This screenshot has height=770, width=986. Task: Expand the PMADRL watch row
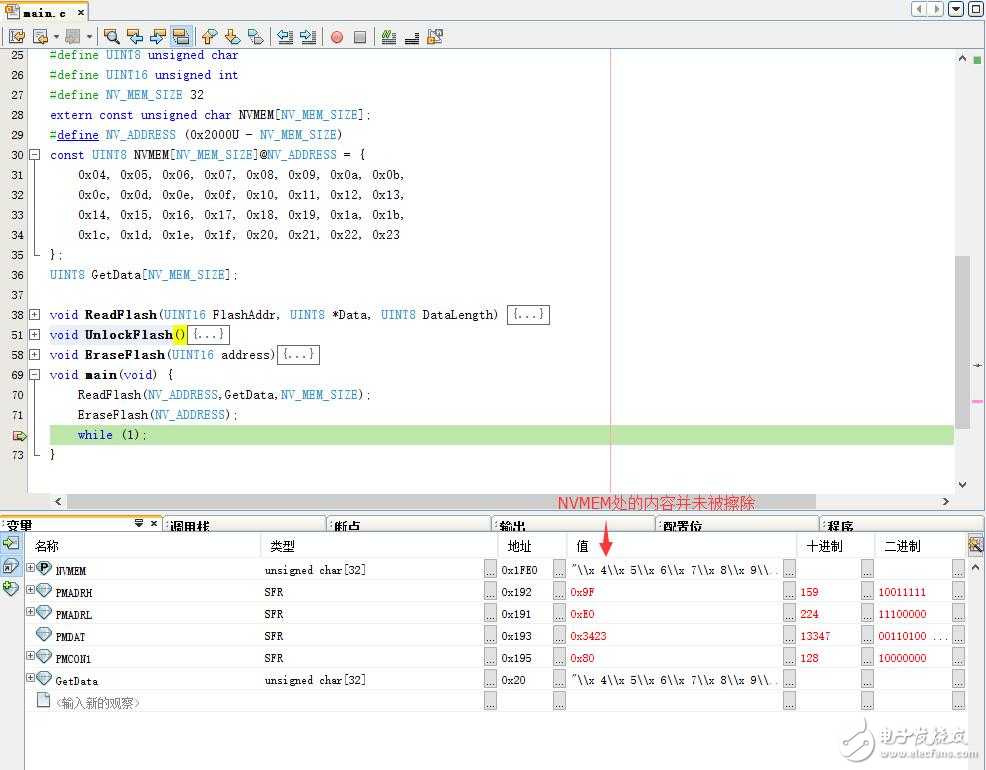[x=30, y=612]
